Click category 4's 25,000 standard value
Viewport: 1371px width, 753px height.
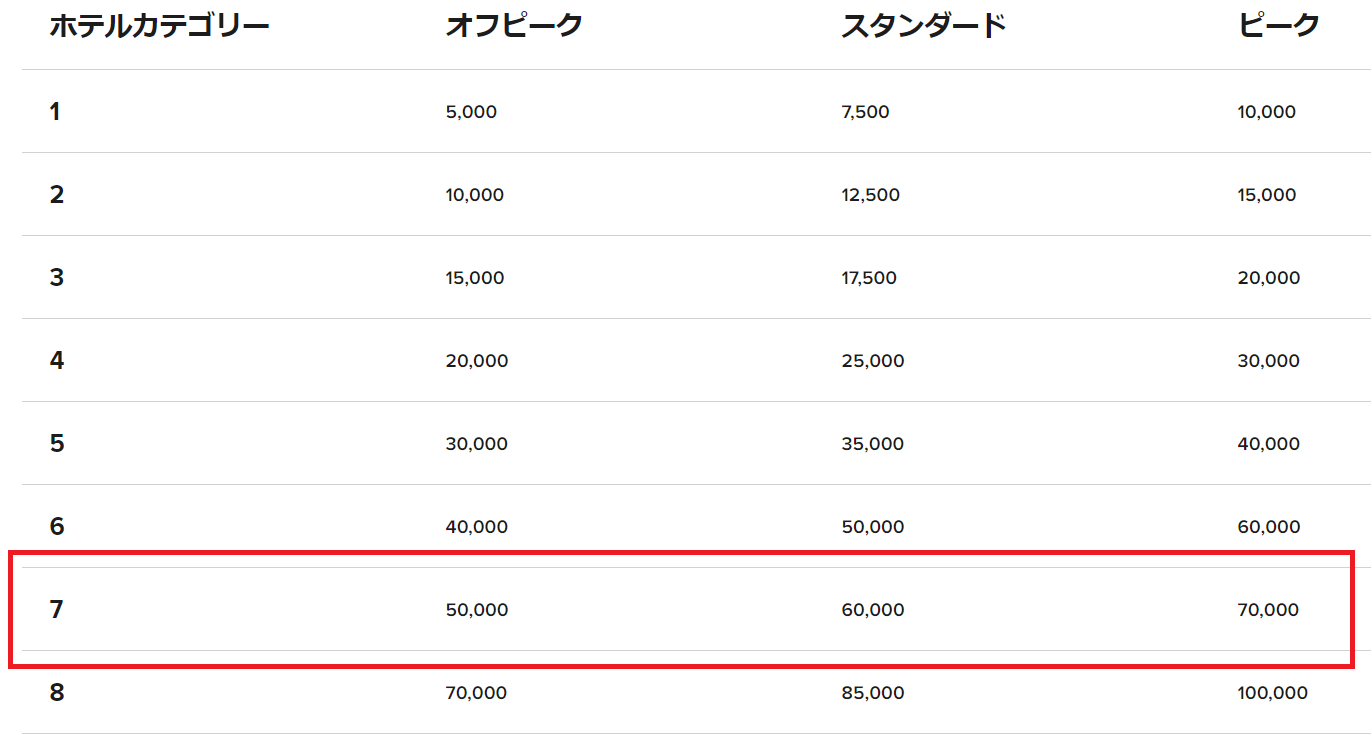click(x=872, y=361)
